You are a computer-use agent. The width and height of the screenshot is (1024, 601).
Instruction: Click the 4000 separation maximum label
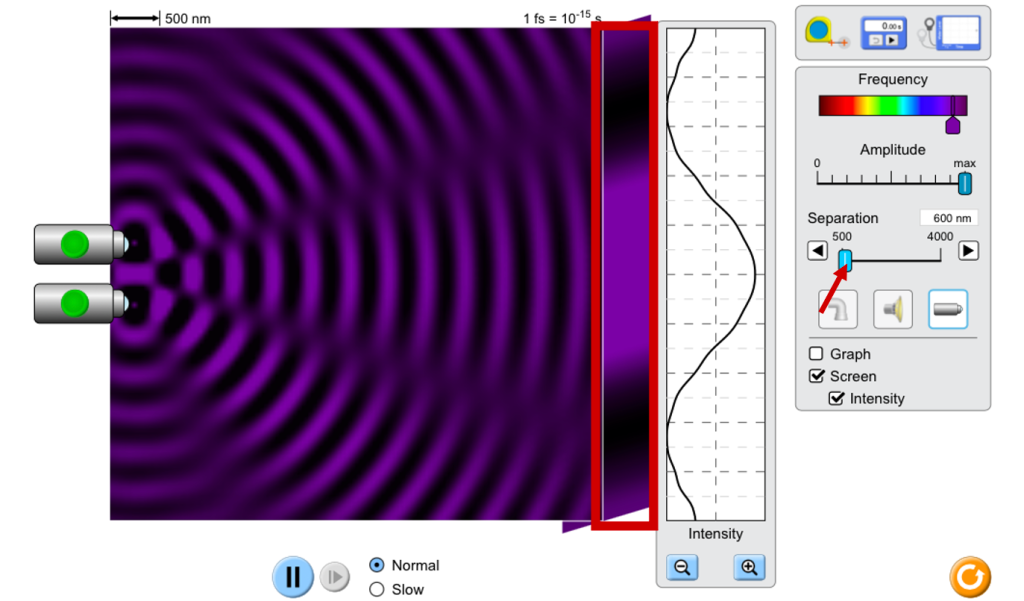click(x=940, y=236)
